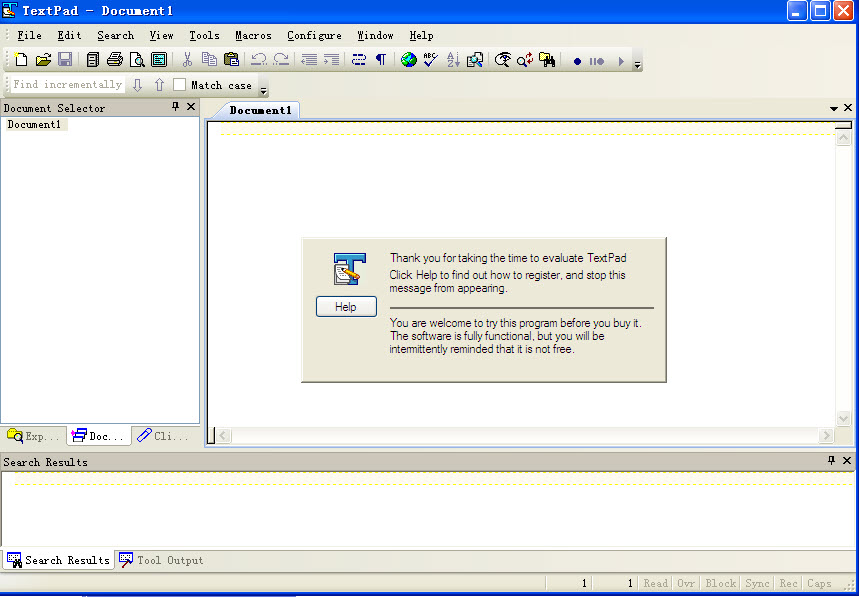Select the Tool Output tab
This screenshot has height=597, width=859.
161,560
